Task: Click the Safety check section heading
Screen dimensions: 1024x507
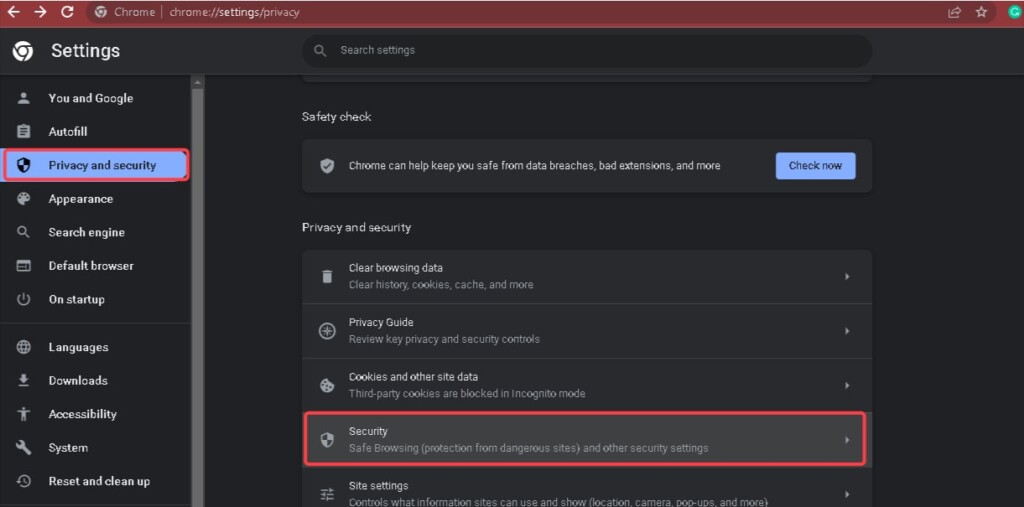Action: click(336, 117)
